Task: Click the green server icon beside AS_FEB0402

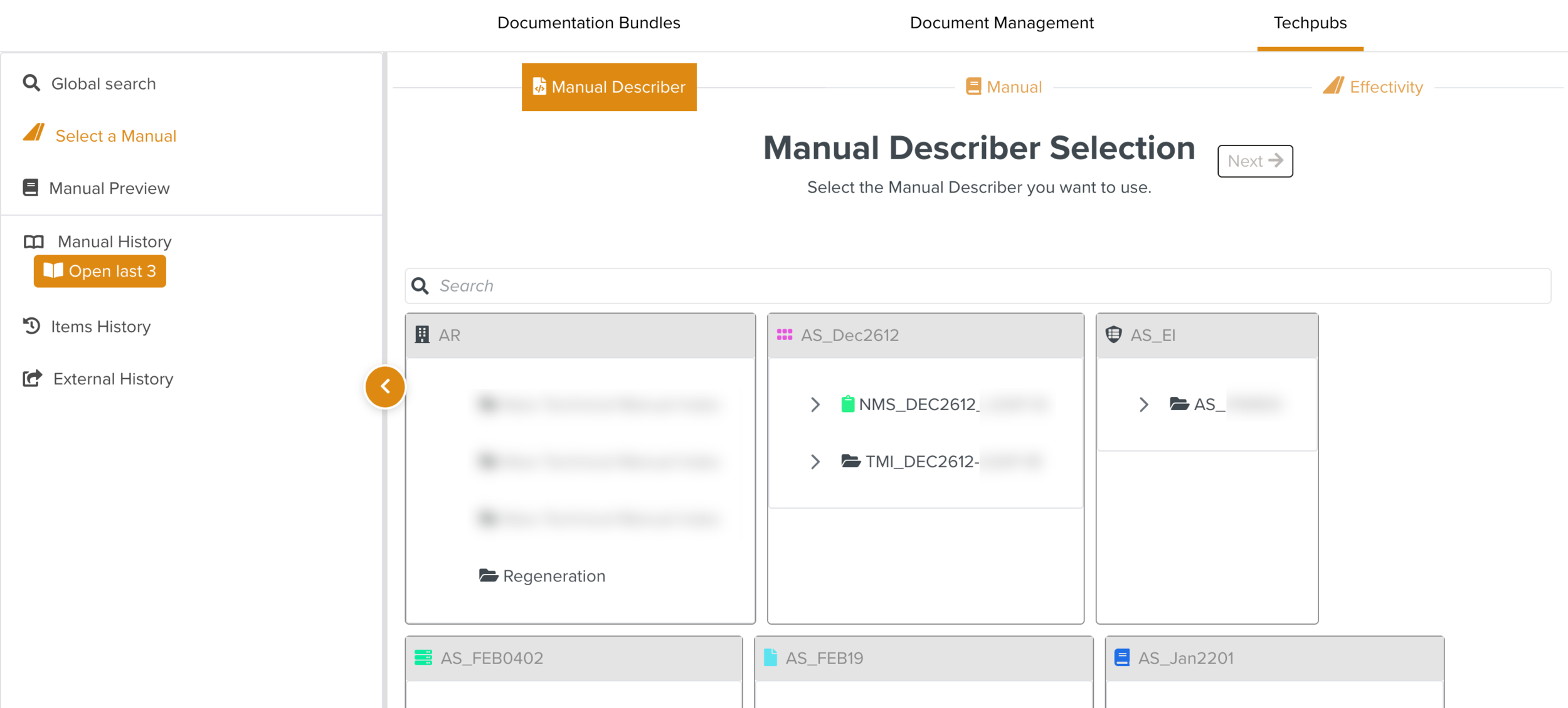Action: (x=423, y=658)
